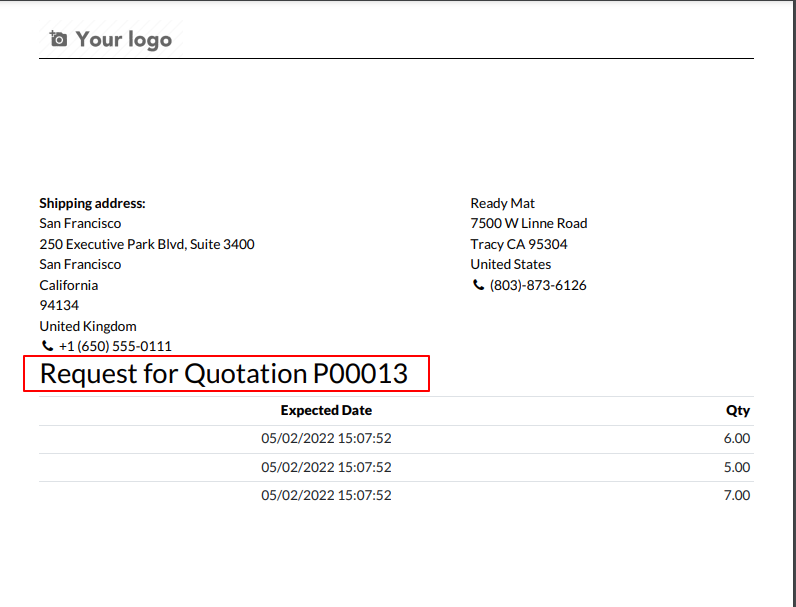The image size is (796, 607).
Task: Click vendor name 'Ready Mat'
Action: click(x=503, y=203)
